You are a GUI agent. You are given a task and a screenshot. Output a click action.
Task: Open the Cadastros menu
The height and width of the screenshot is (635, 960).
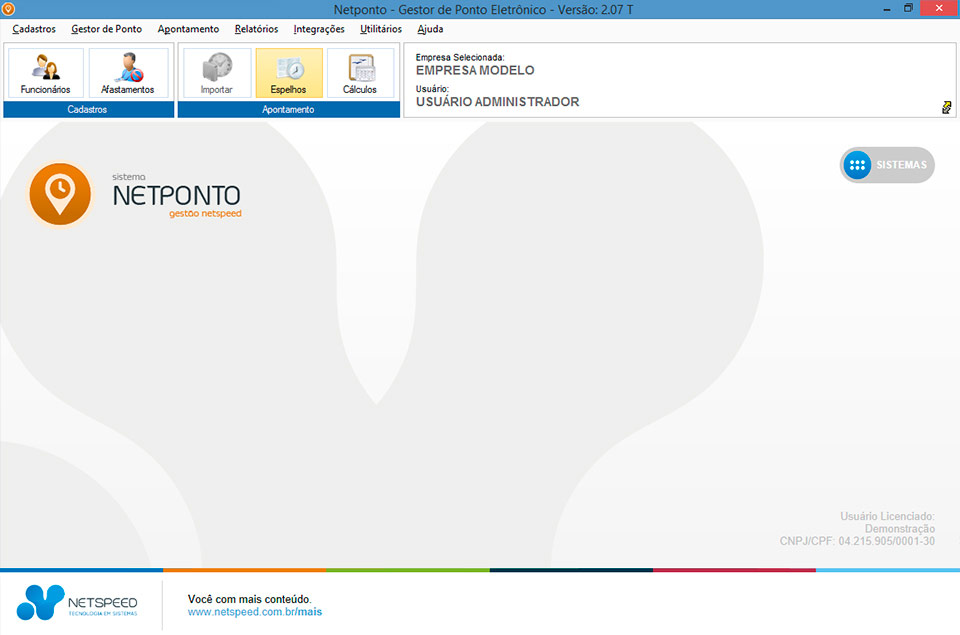coord(34,29)
